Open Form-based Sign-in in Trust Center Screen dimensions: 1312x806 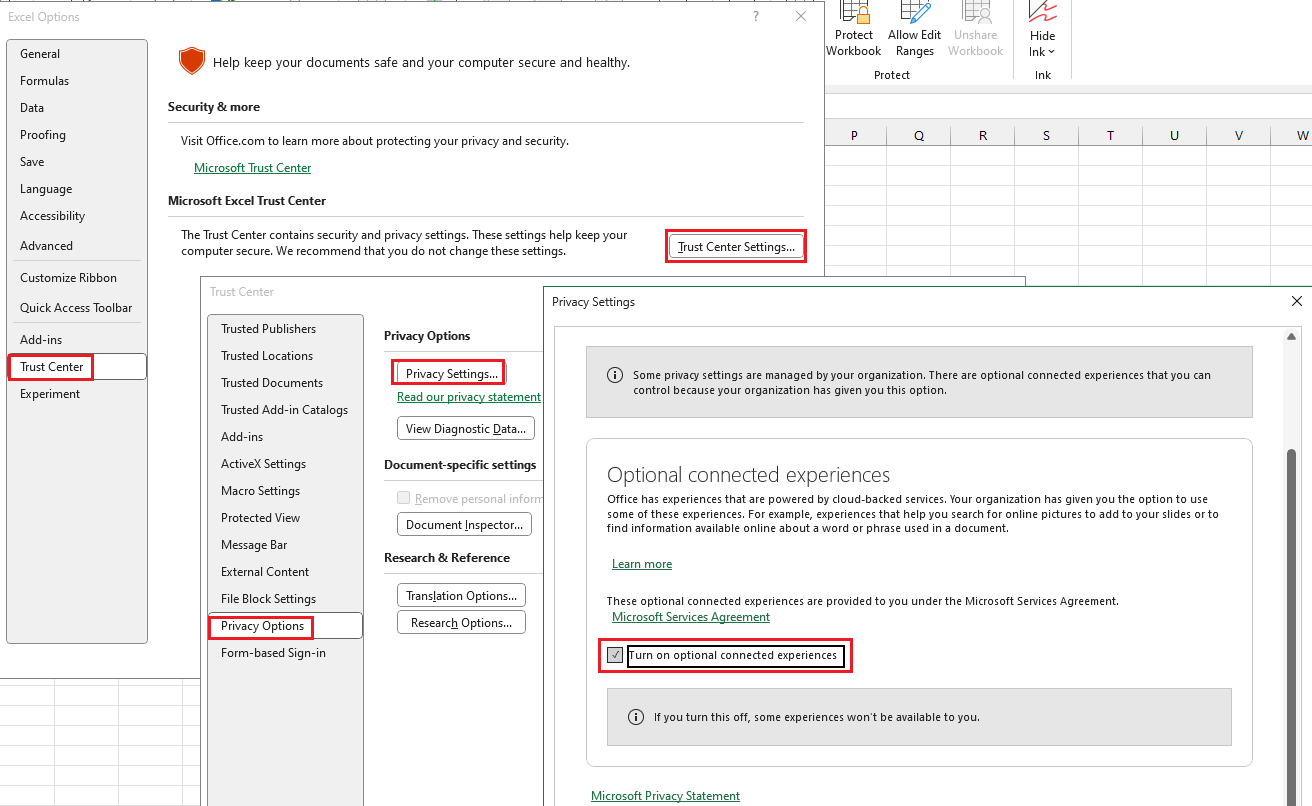[285, 653]
